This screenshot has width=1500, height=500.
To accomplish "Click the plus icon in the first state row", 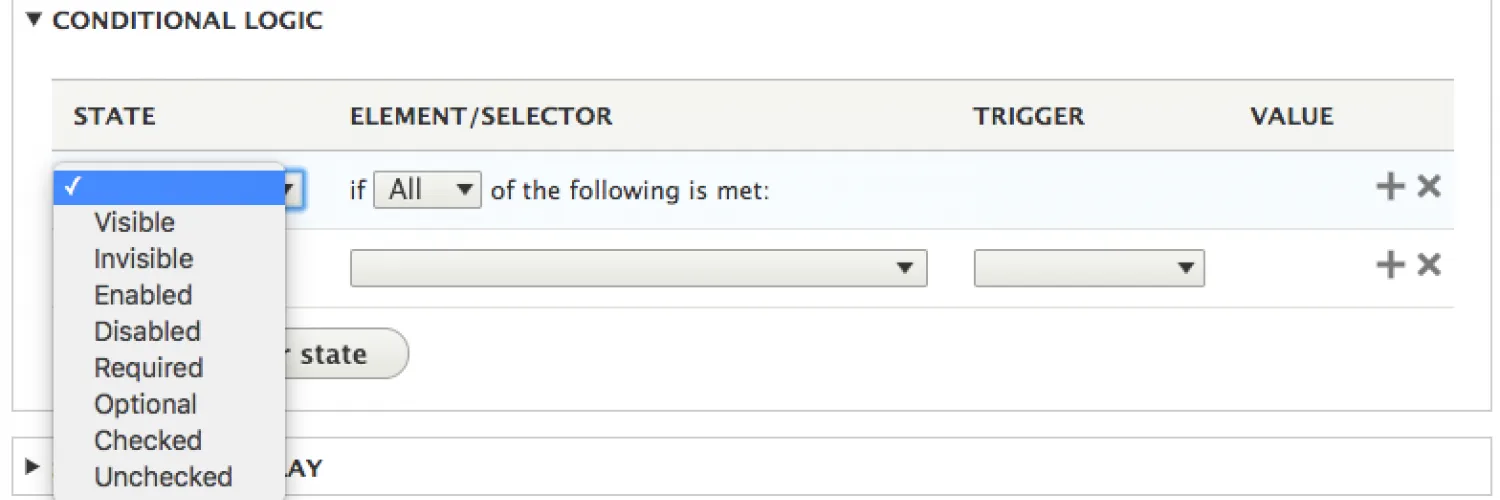I will point(1390,187).
